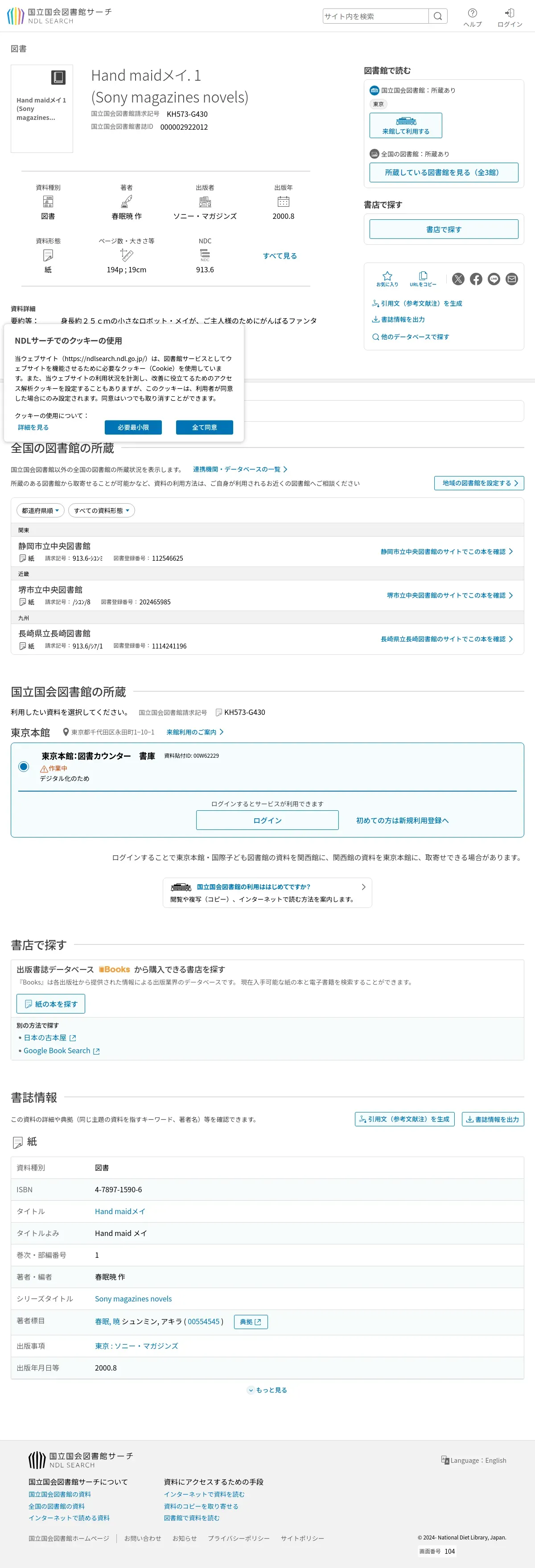Viewport: 535px width, 1568px height.
Task: Click 引用文を生成 button in 書誌情報 section
Action: point(405,1119)
